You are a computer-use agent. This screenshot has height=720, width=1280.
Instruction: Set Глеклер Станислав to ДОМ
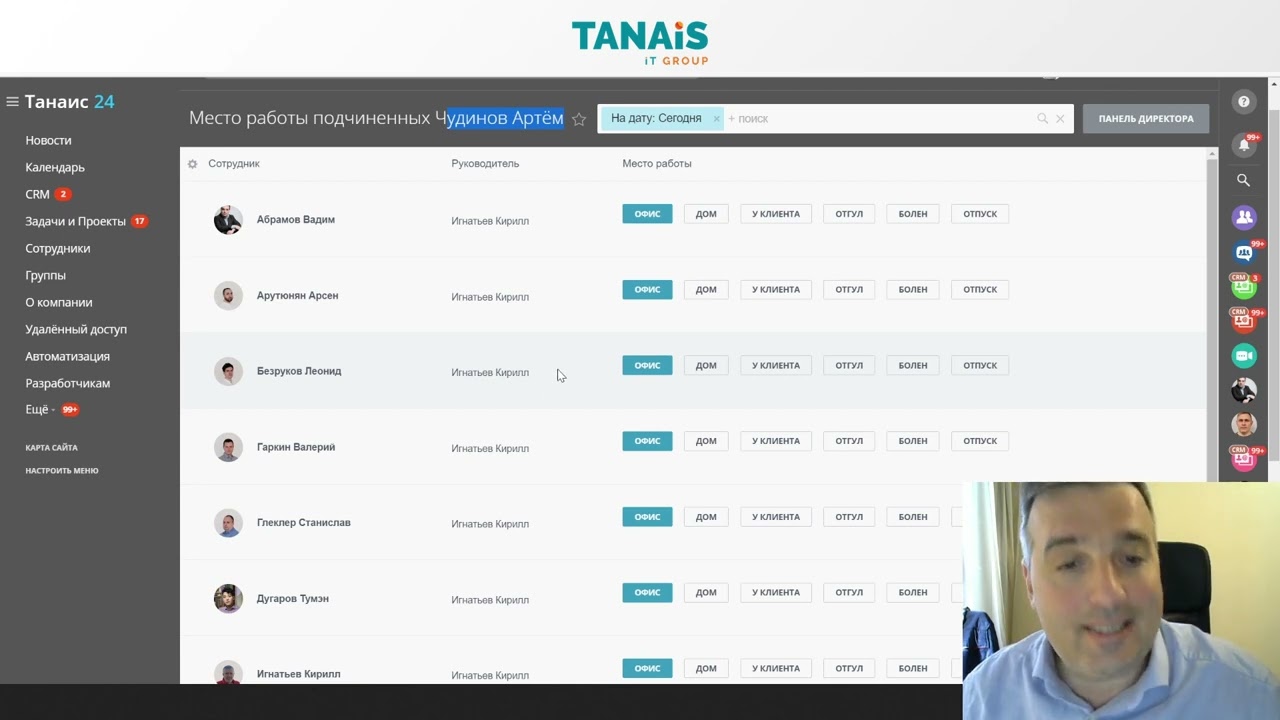coord(706,517)
